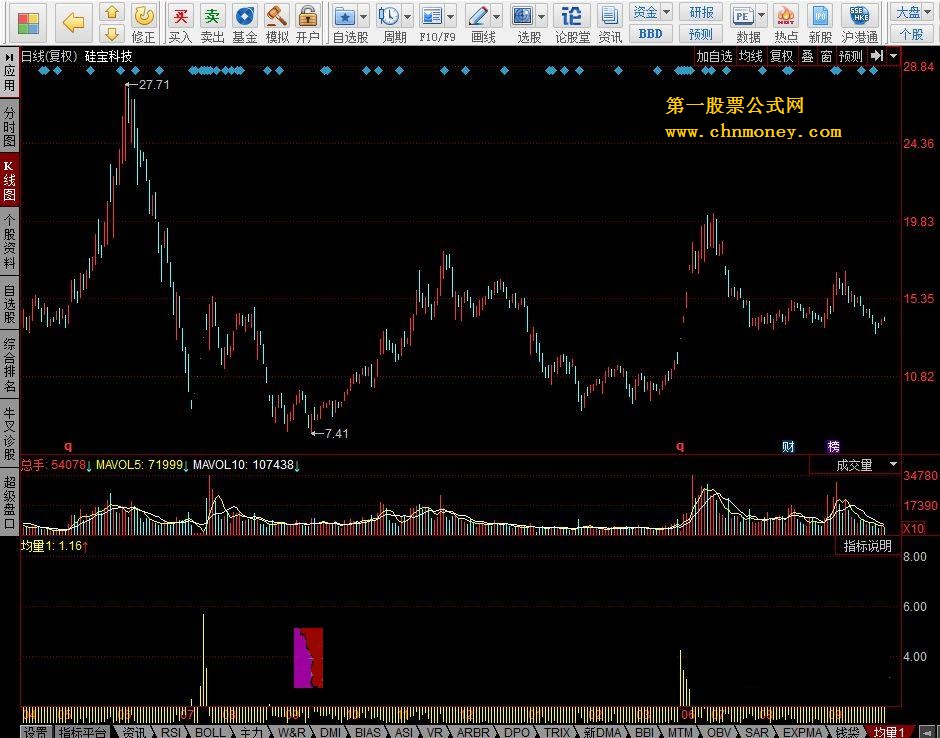This screenshot has width=940, height=738.
Task: Open the 指标平台 button
Action: (82, 732)
